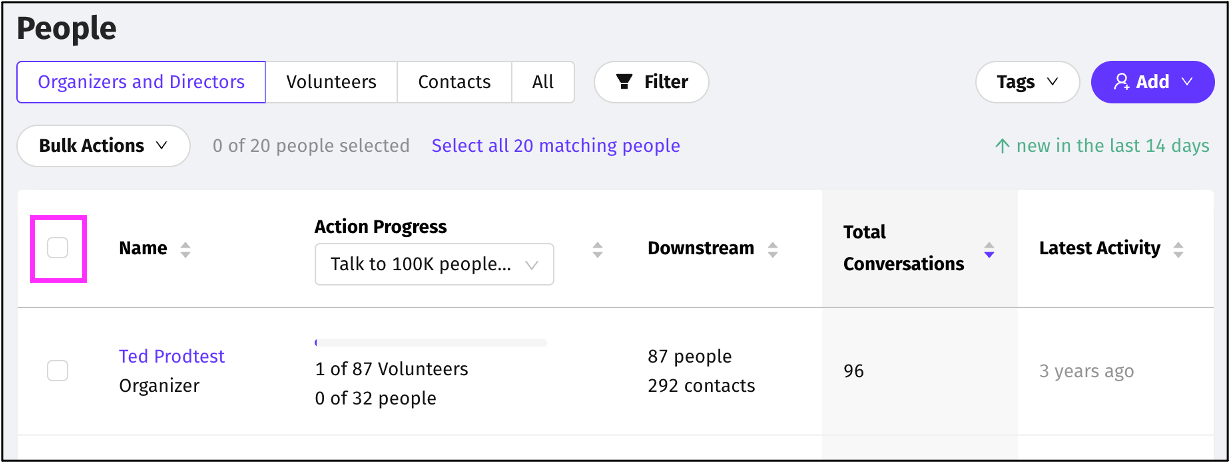This screenshot has width=1230, height=462.
Task: Click the add-person icon
Action: [1122, 82]
